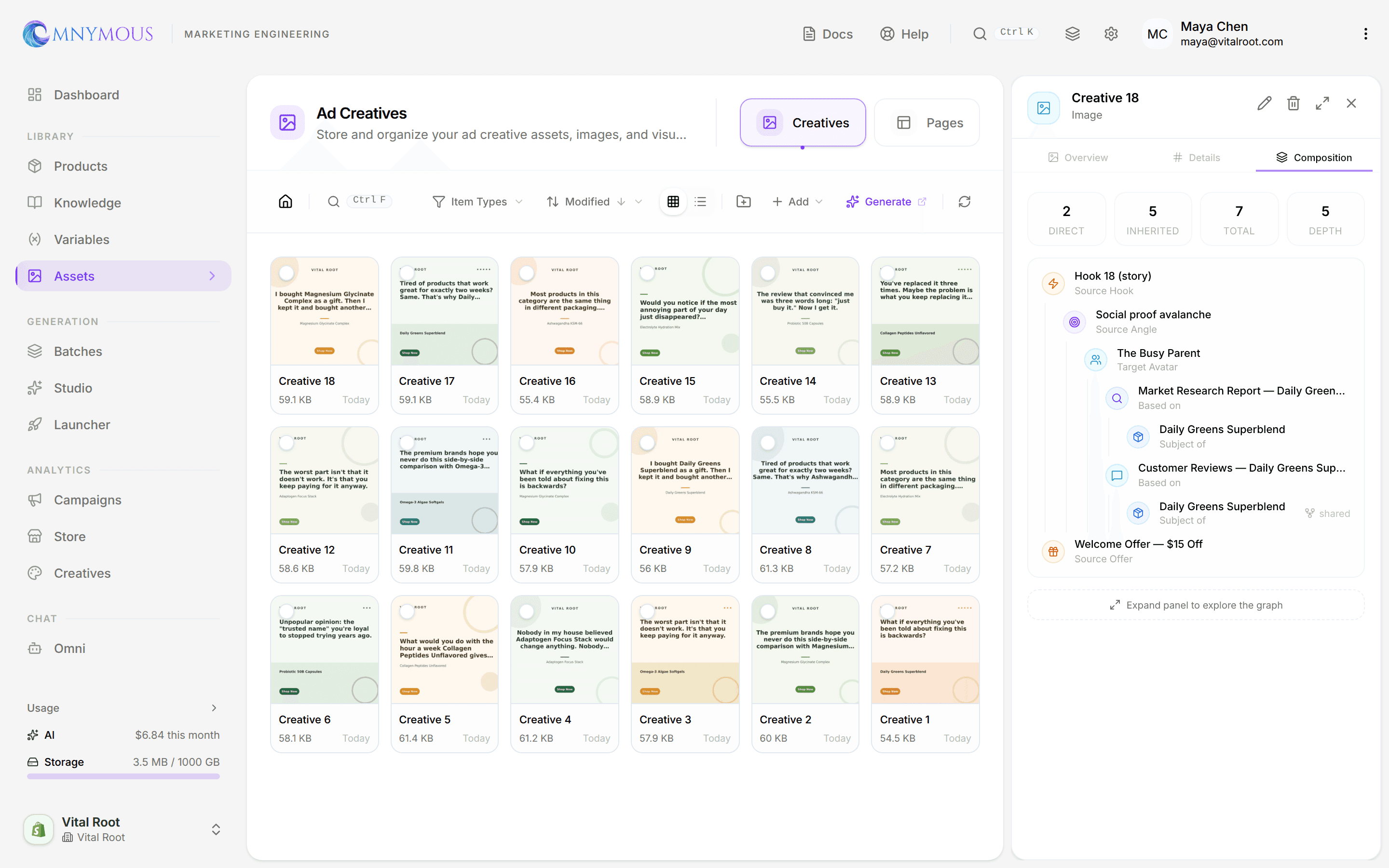Click the Generate button
The width and height of the screenshot is (1389, 868).
coord(885,202)
